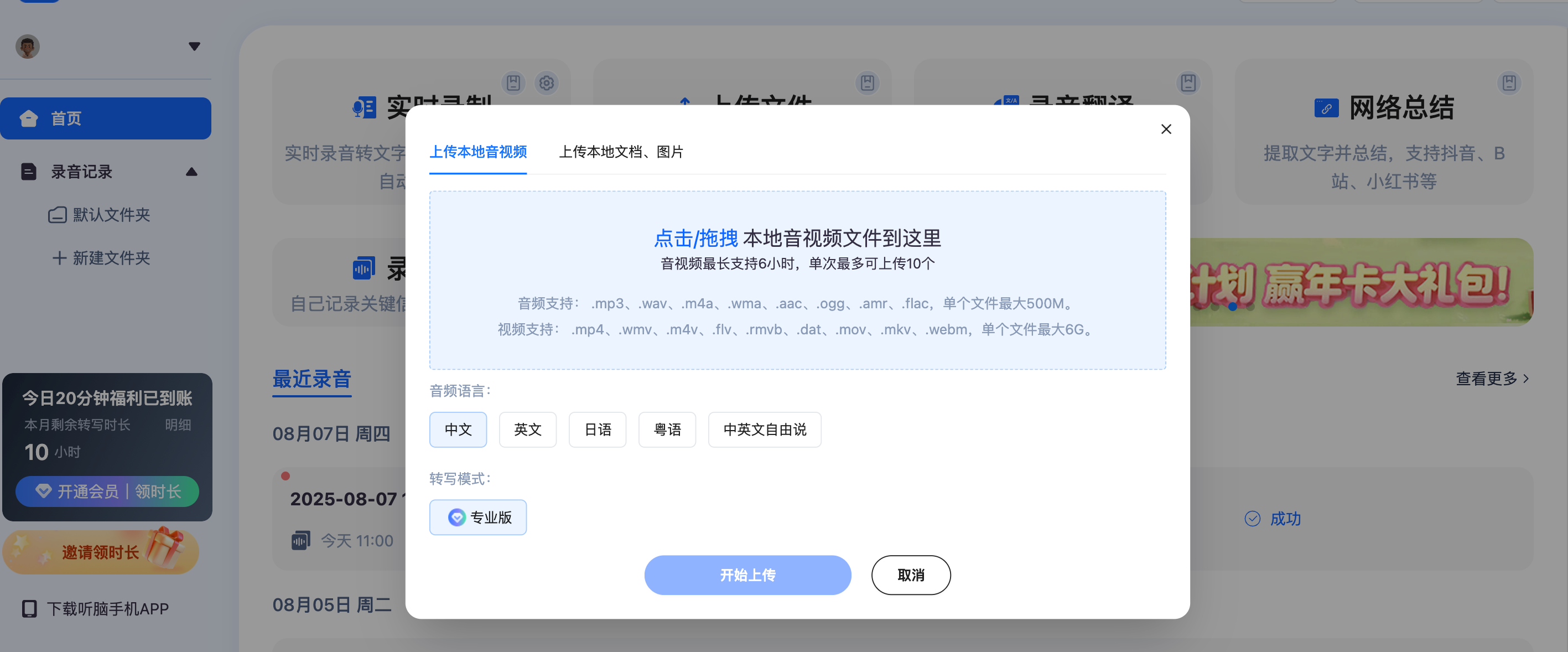Select the 最近录音 tab
This screenshot has width=1568, height=652.
coord(311,379)
